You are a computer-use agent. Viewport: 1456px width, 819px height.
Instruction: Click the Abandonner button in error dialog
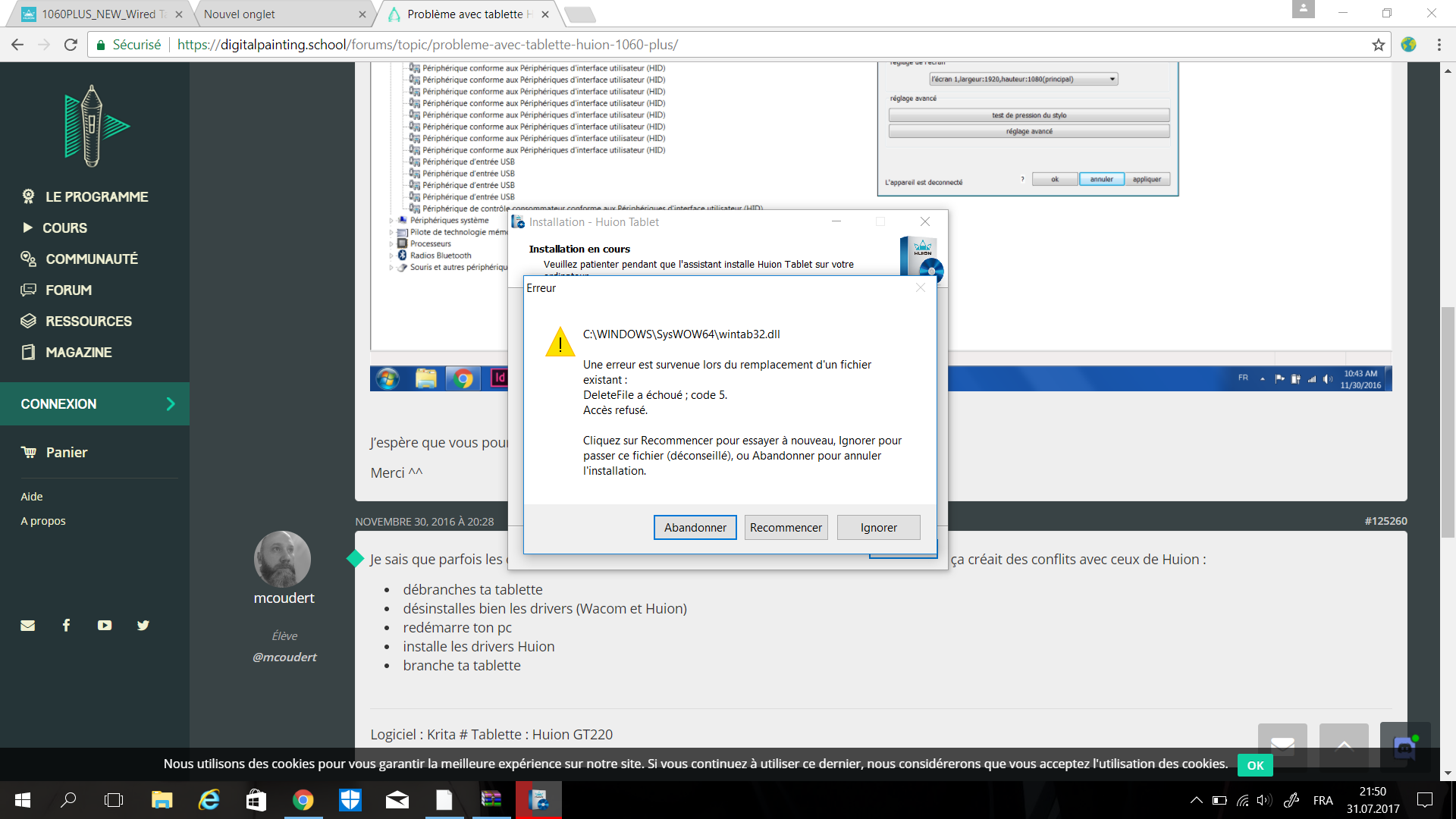coord(695,528)
